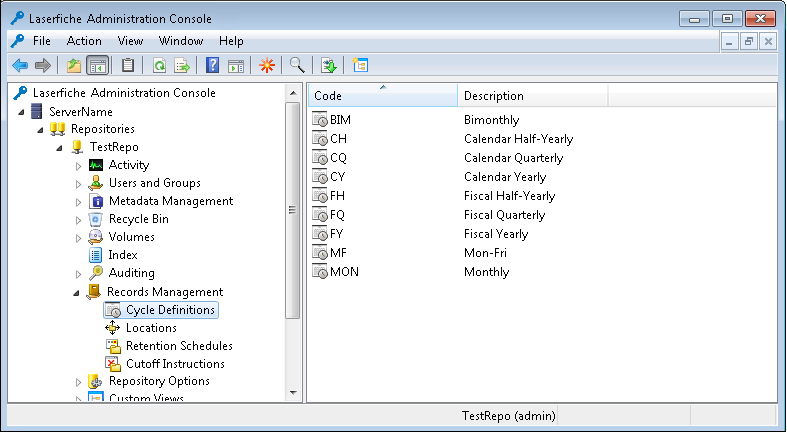
Task: Click the gray Forward arrow in toolbar
Action: 43,65
